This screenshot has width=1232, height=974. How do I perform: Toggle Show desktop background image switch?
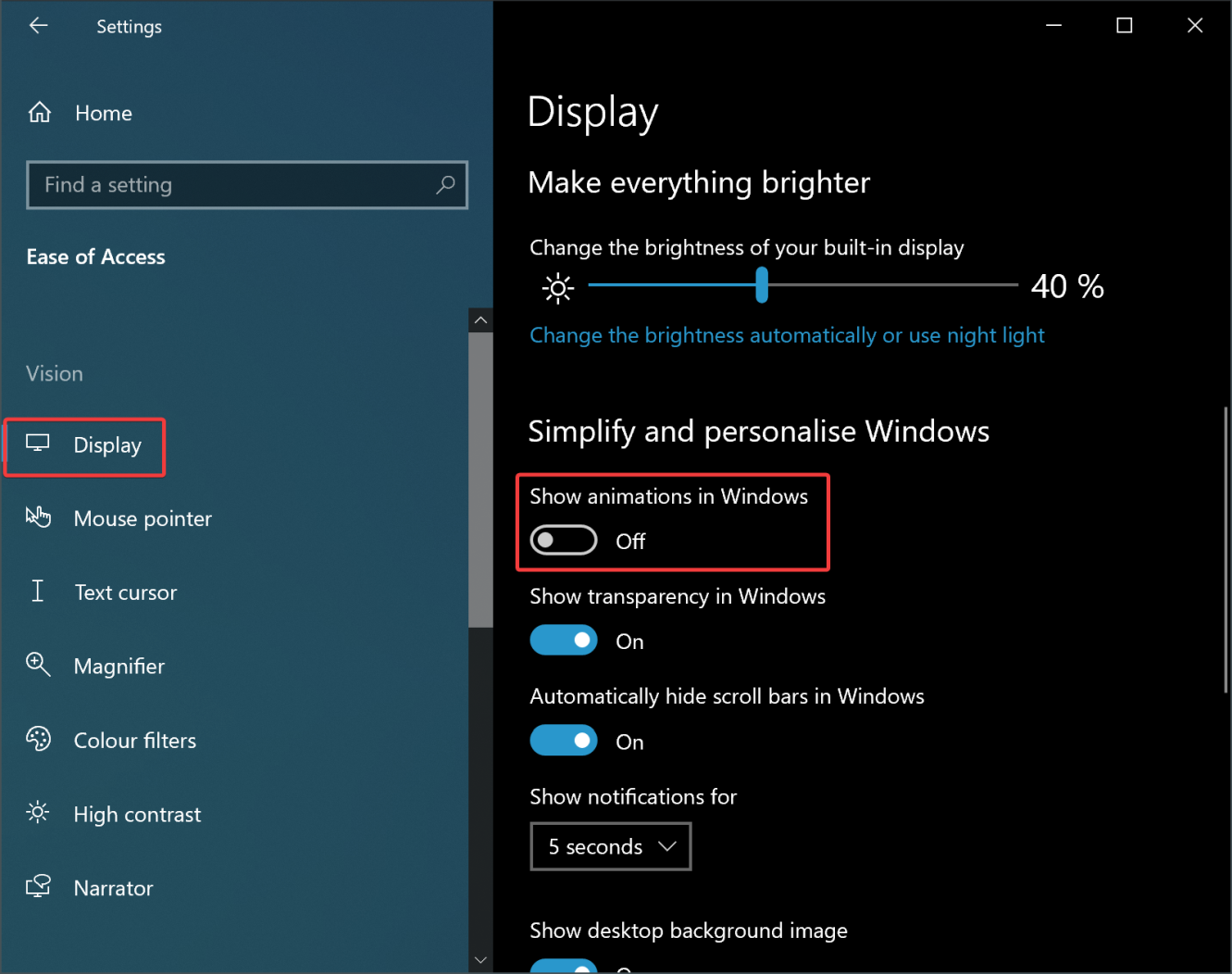(x=564, y=966)
